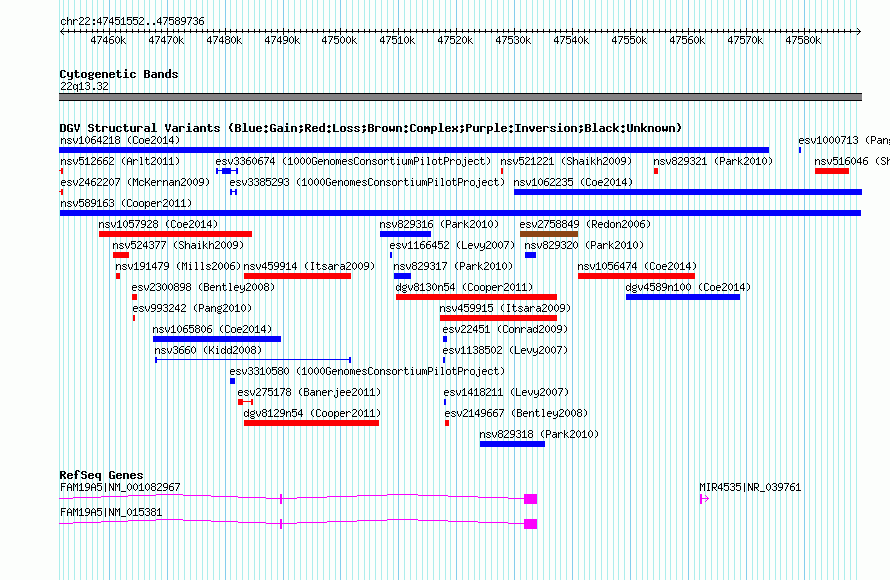
Task: Click the dgv8129n54 (Cooper2011) loss bar
Action: point(311,423)
